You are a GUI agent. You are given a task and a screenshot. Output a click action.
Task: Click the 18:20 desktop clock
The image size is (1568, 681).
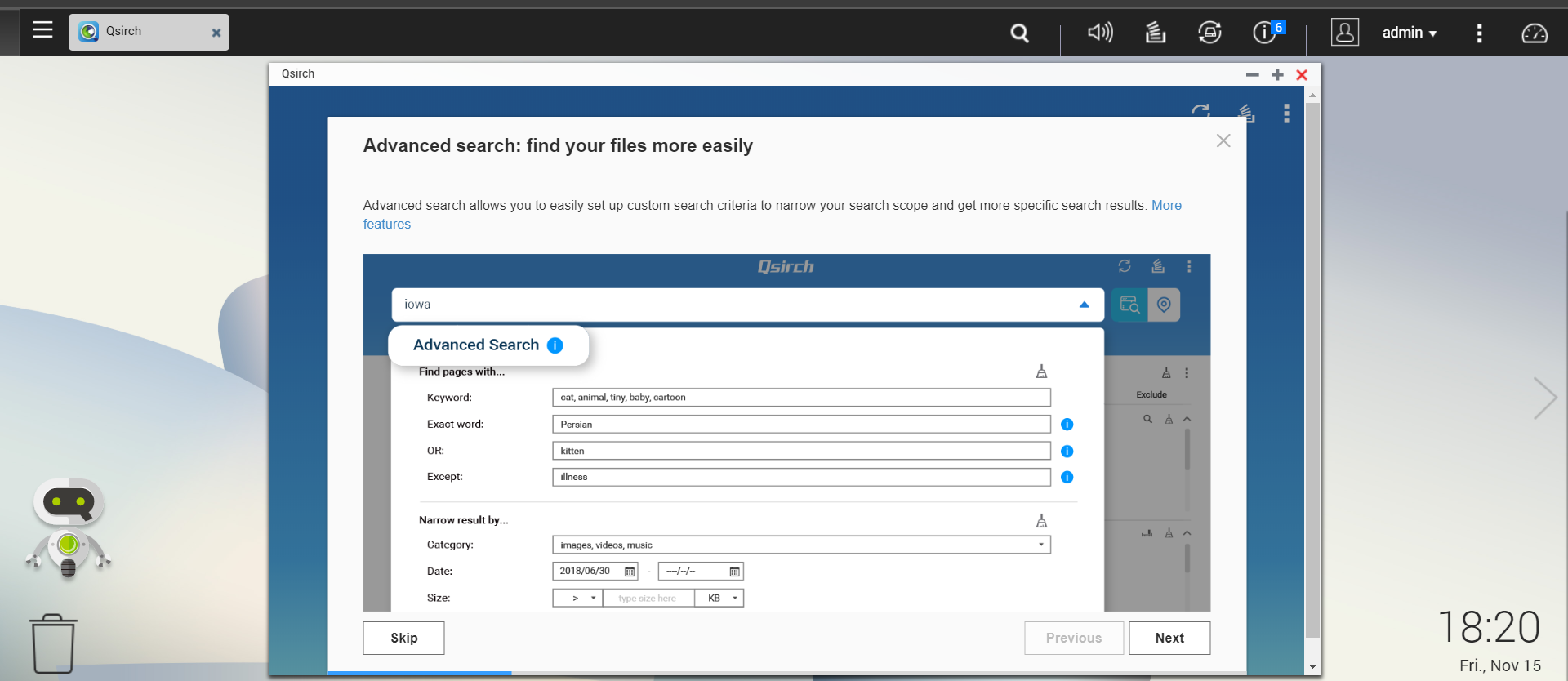1489,627
